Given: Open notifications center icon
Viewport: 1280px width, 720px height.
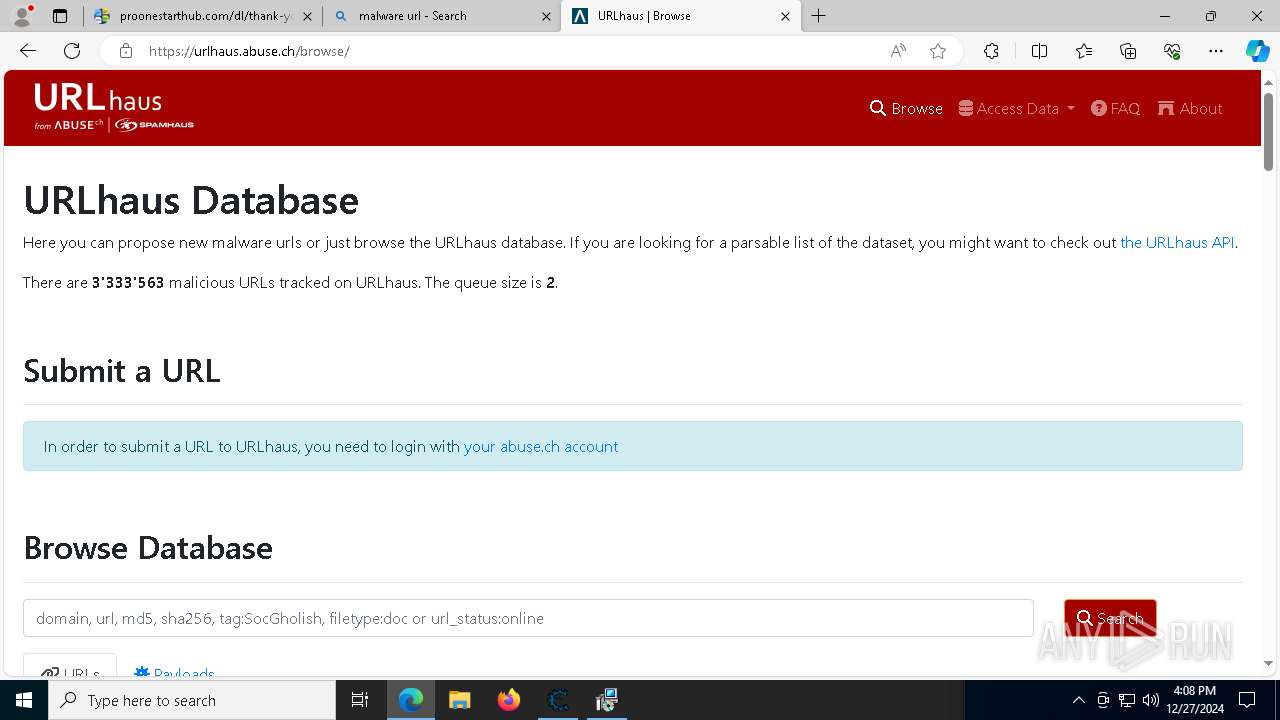Looking at the screenshot, I should [x=1247, y=700].
